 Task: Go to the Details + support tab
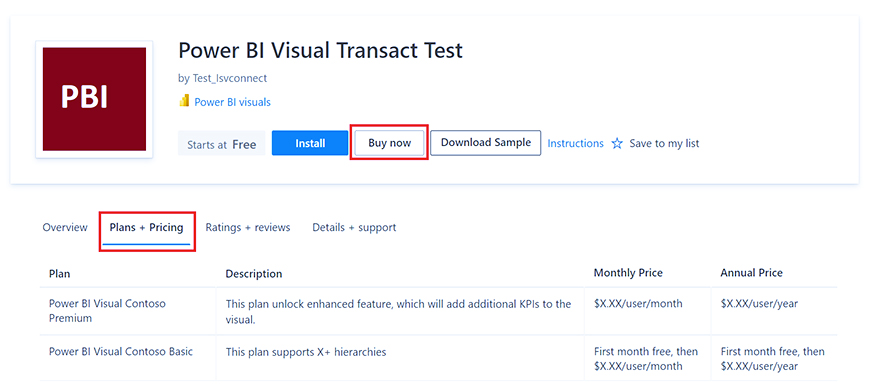point(354,228)
